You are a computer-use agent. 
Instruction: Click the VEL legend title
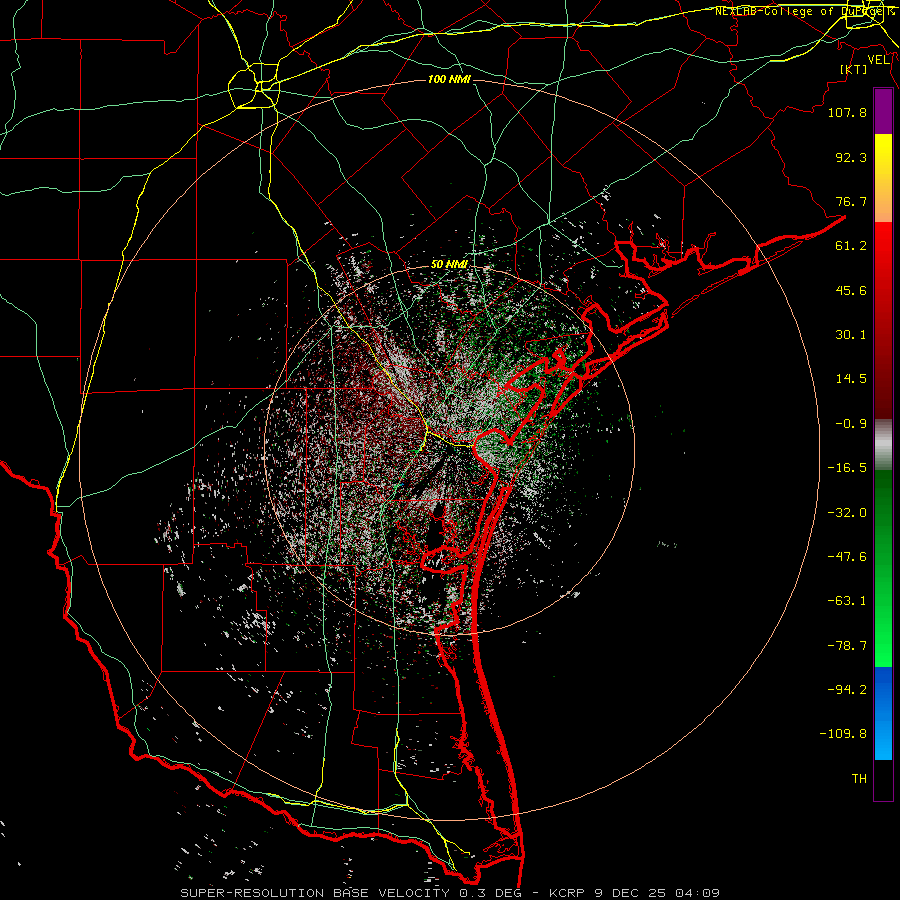tap(878, 60)
